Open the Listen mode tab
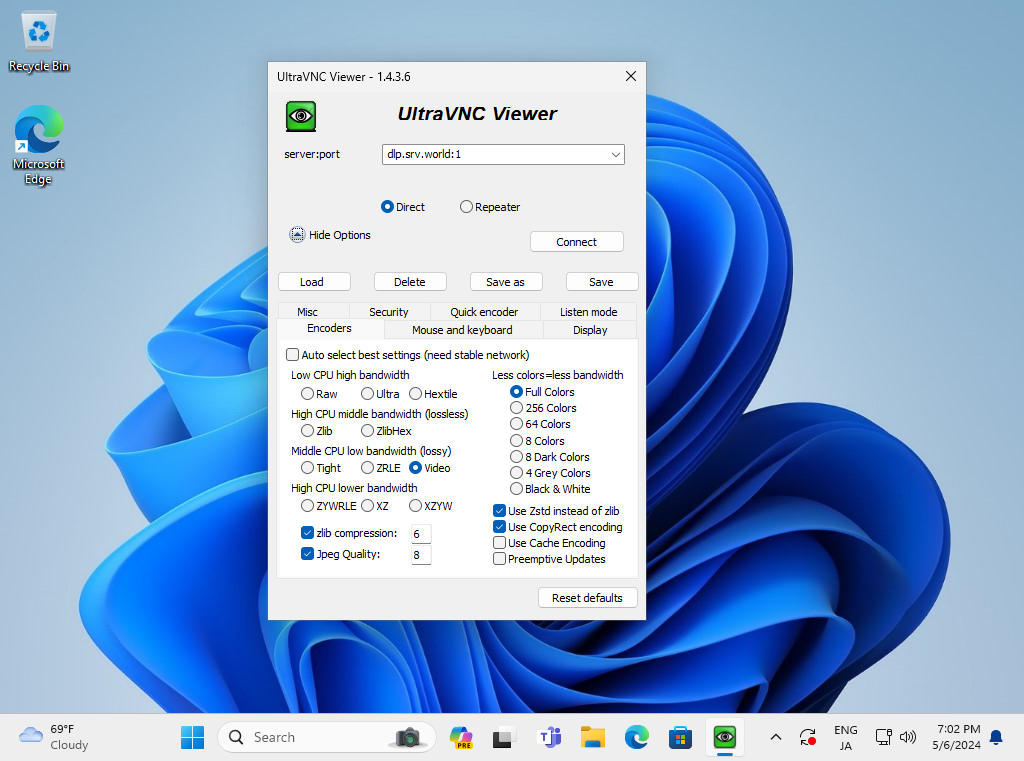Screen dimensions: 1024x761 (588, 312)
